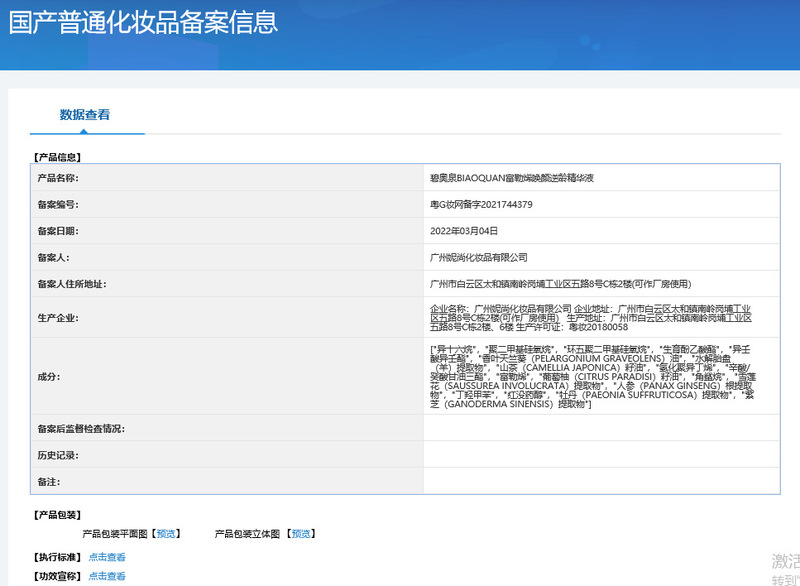Click filing number 粤G妆网备字2021744379

481,205
